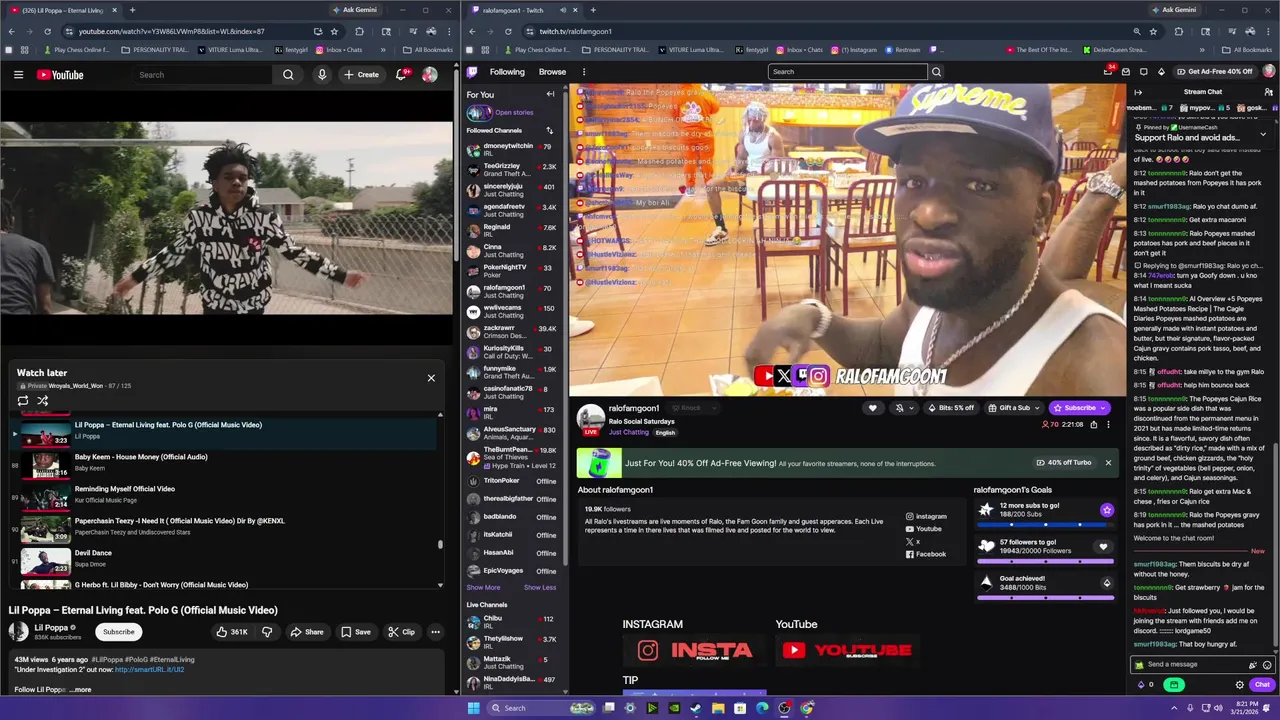
Task: Open Twitch top nav more options dots
Action: click(584, 72)
